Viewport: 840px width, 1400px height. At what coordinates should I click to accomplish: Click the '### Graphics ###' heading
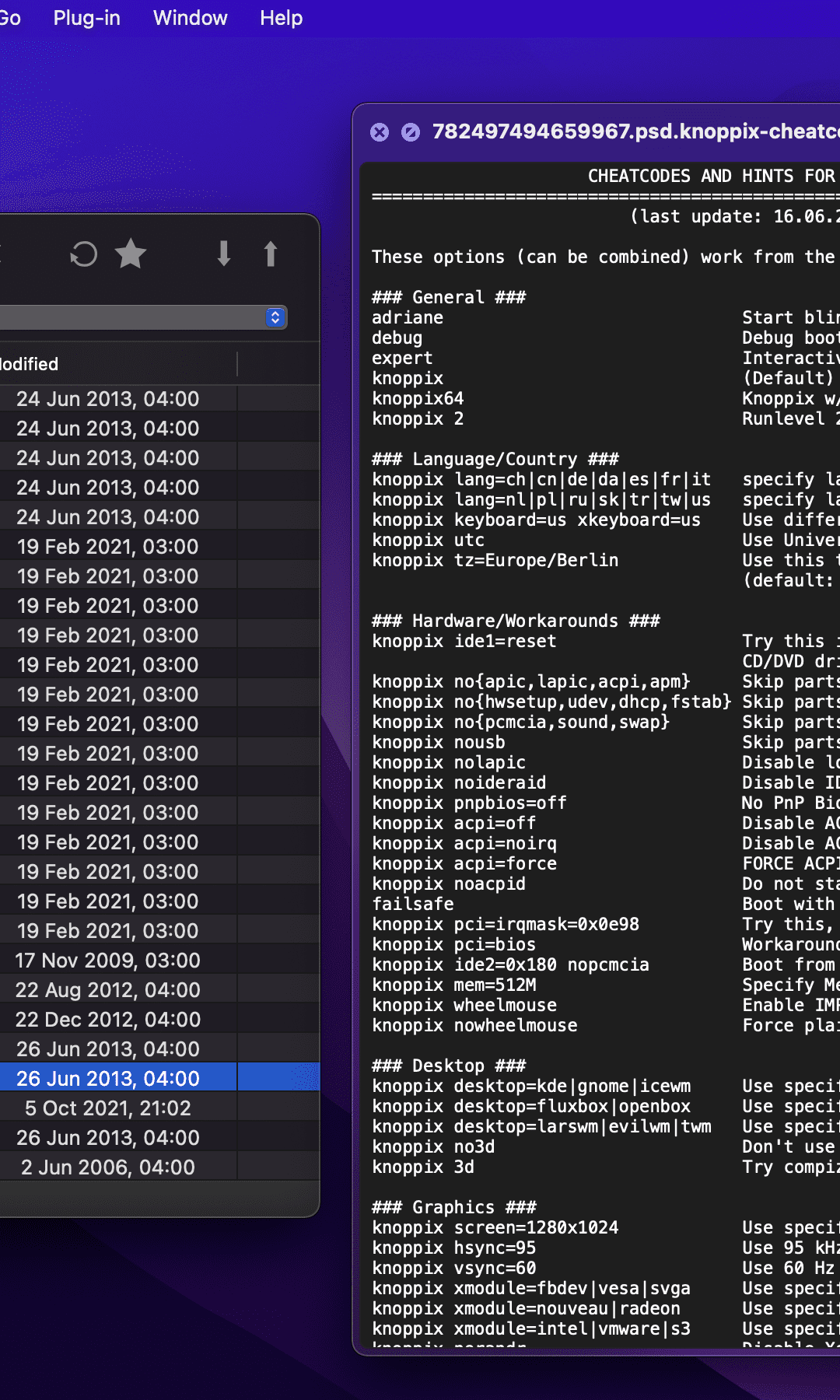pos(454,1207)
